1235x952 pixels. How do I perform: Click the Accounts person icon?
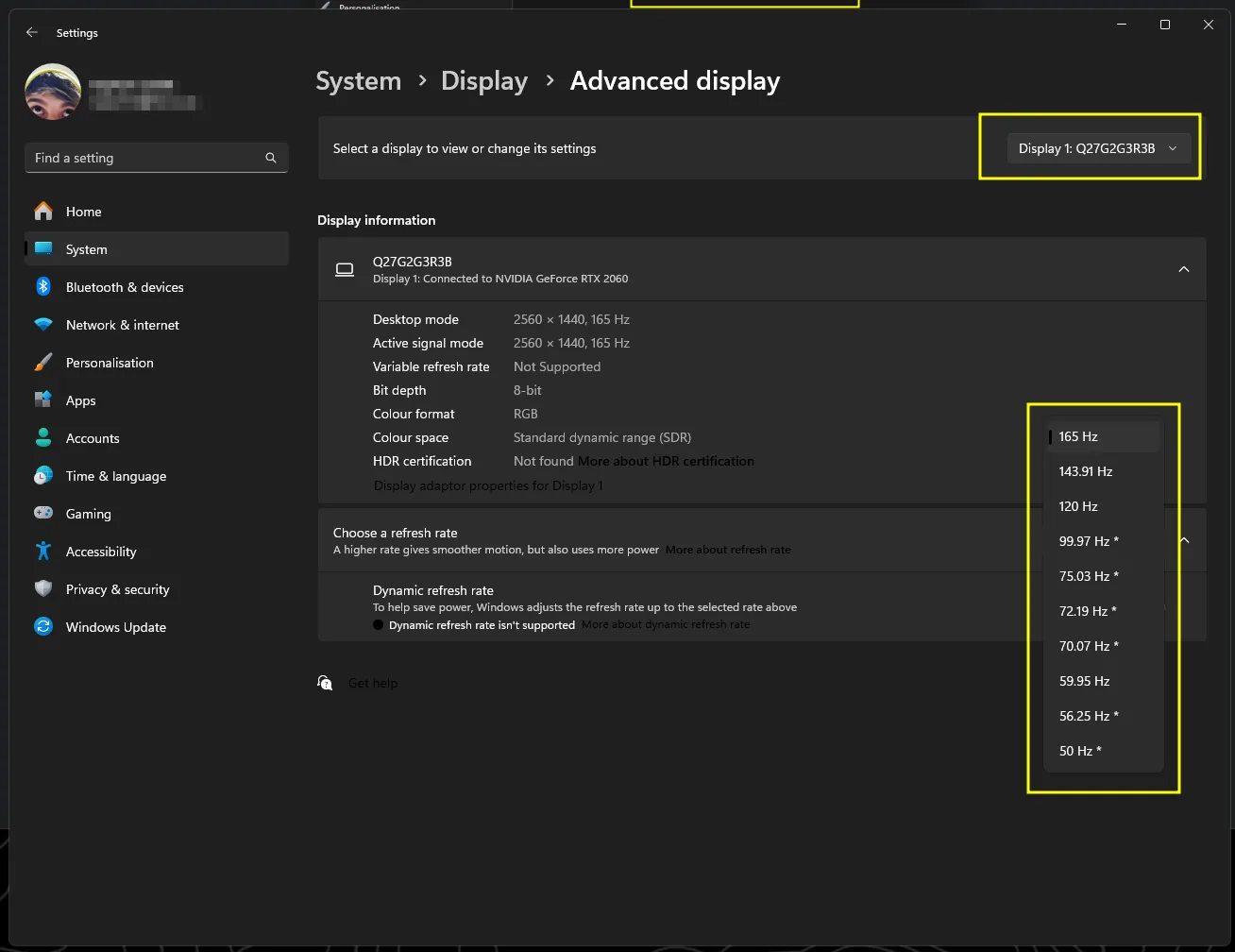[43, 438]
